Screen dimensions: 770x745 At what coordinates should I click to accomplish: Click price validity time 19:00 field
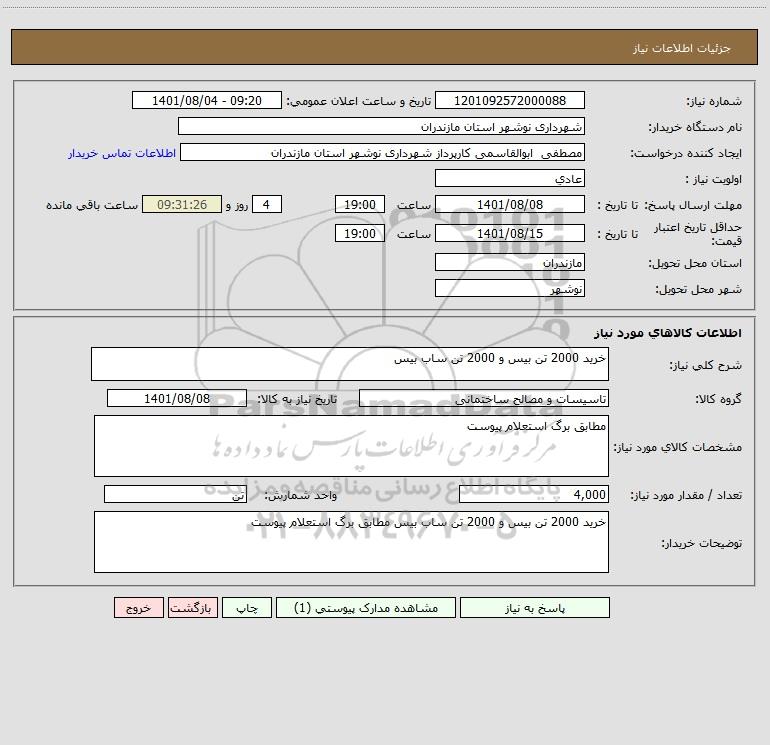(x=359, y=233)
